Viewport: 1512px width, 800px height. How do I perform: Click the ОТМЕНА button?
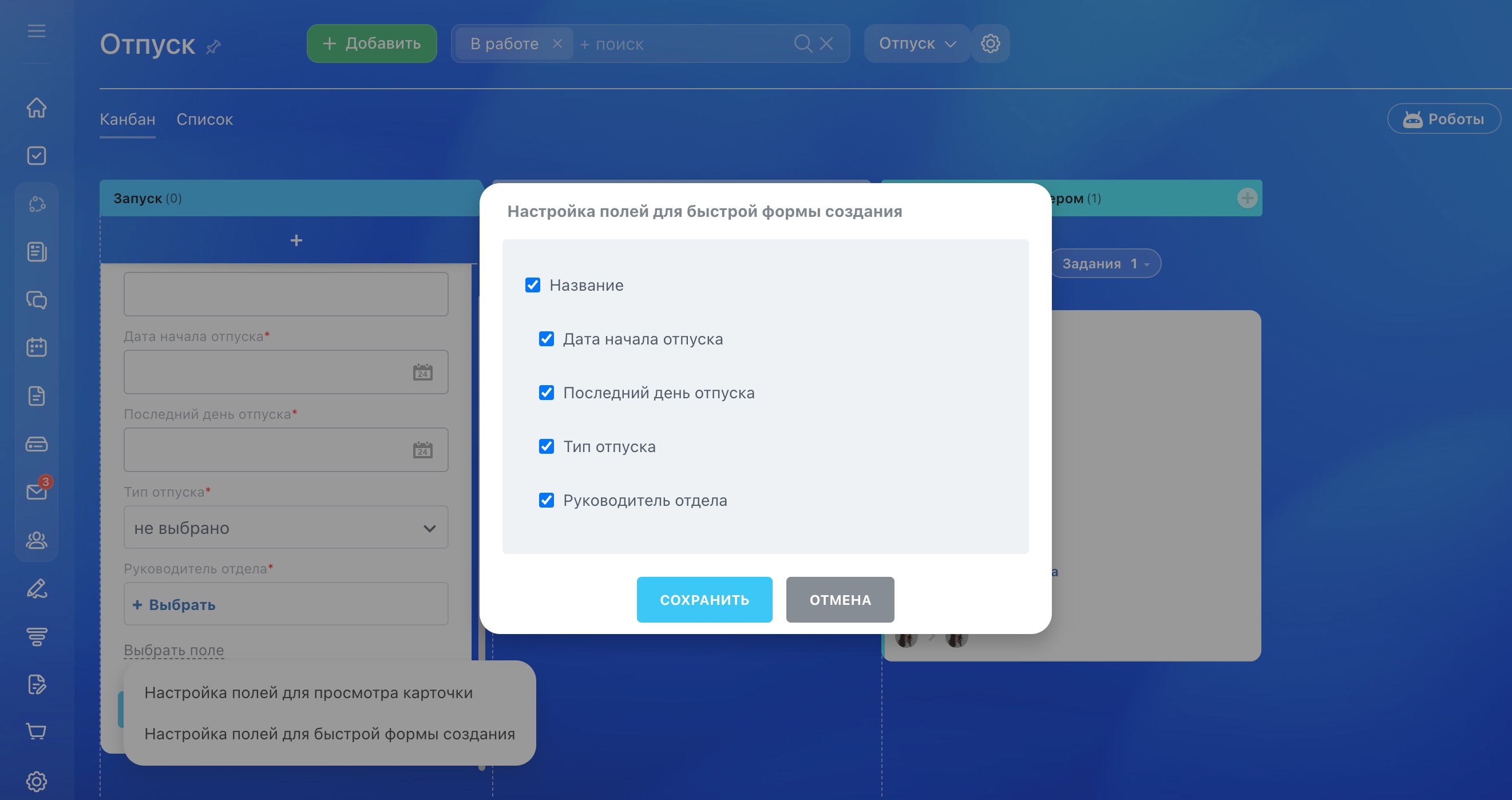click(840, 599)
